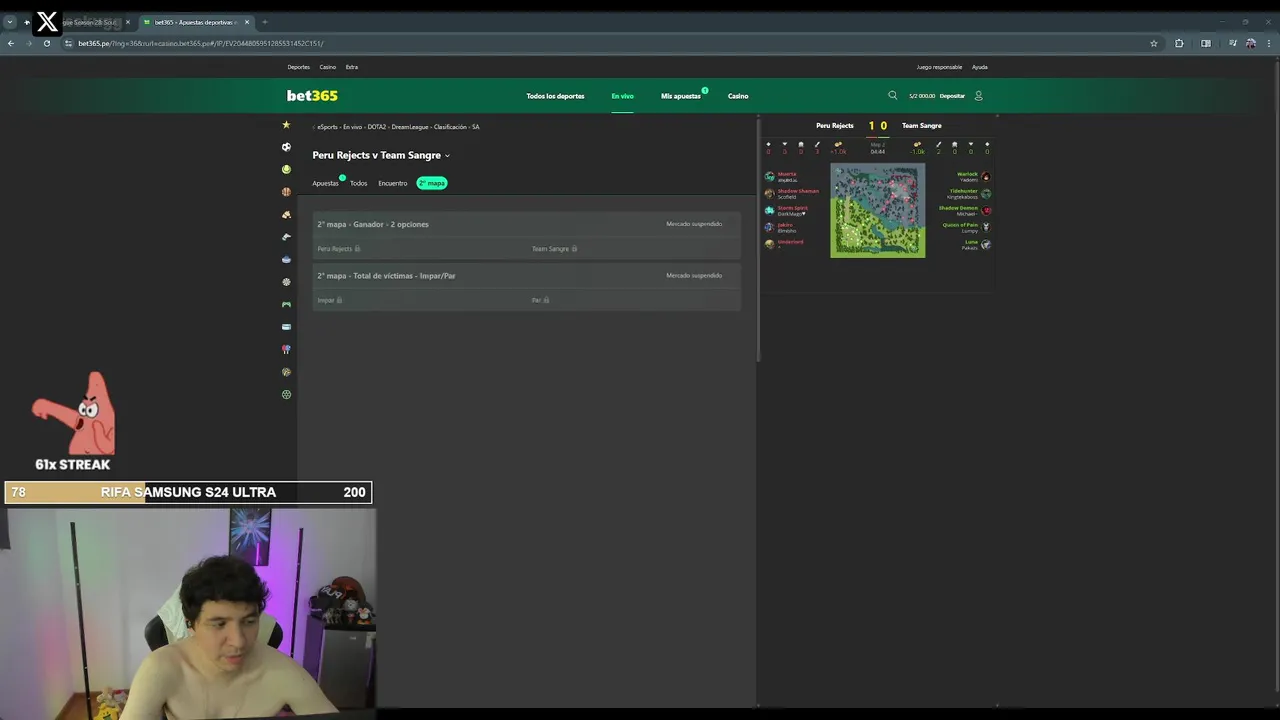Click Deportes in the top bar
Image resolution: width=1280 pixels, height=720 pixels.
(298, 67)
